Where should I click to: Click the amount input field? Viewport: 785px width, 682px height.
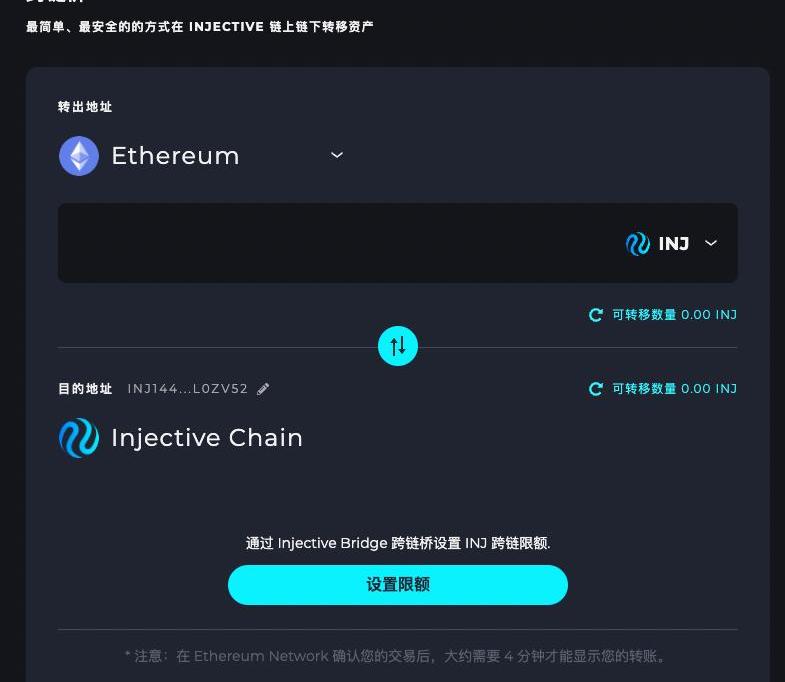(330, 243)
